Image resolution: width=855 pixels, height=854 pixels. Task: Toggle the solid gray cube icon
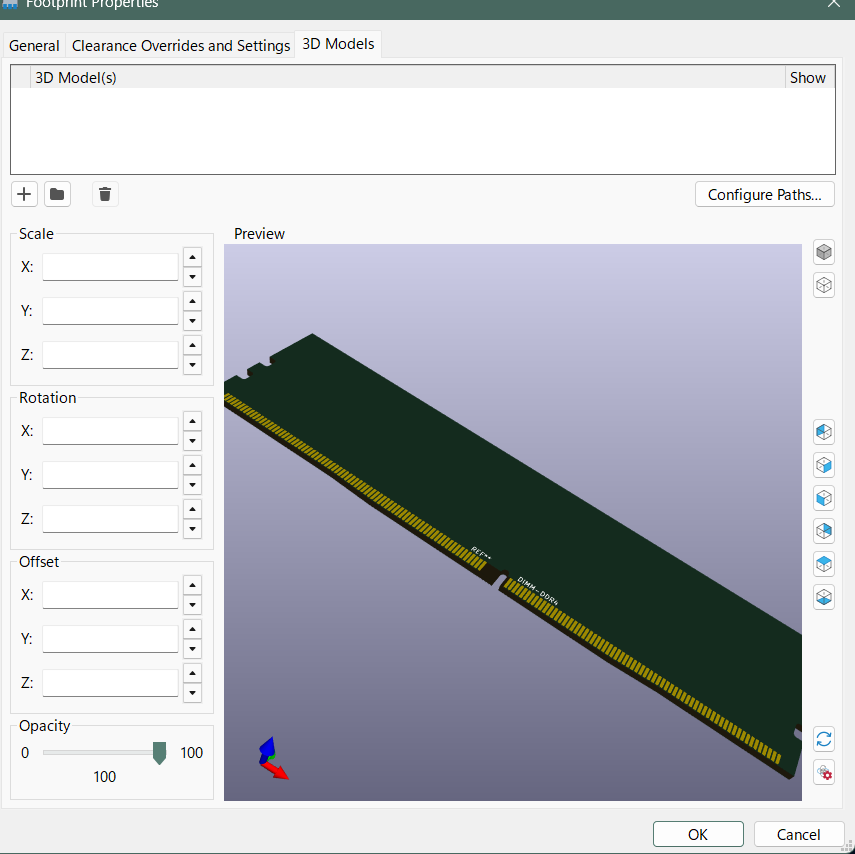(x=824, y=252)
